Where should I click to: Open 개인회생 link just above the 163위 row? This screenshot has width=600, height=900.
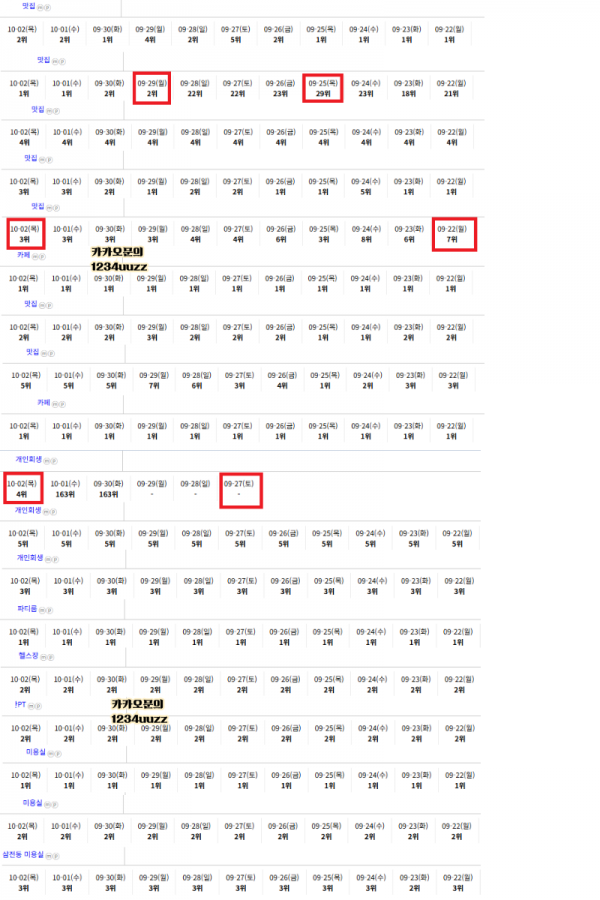coord(26,460)
